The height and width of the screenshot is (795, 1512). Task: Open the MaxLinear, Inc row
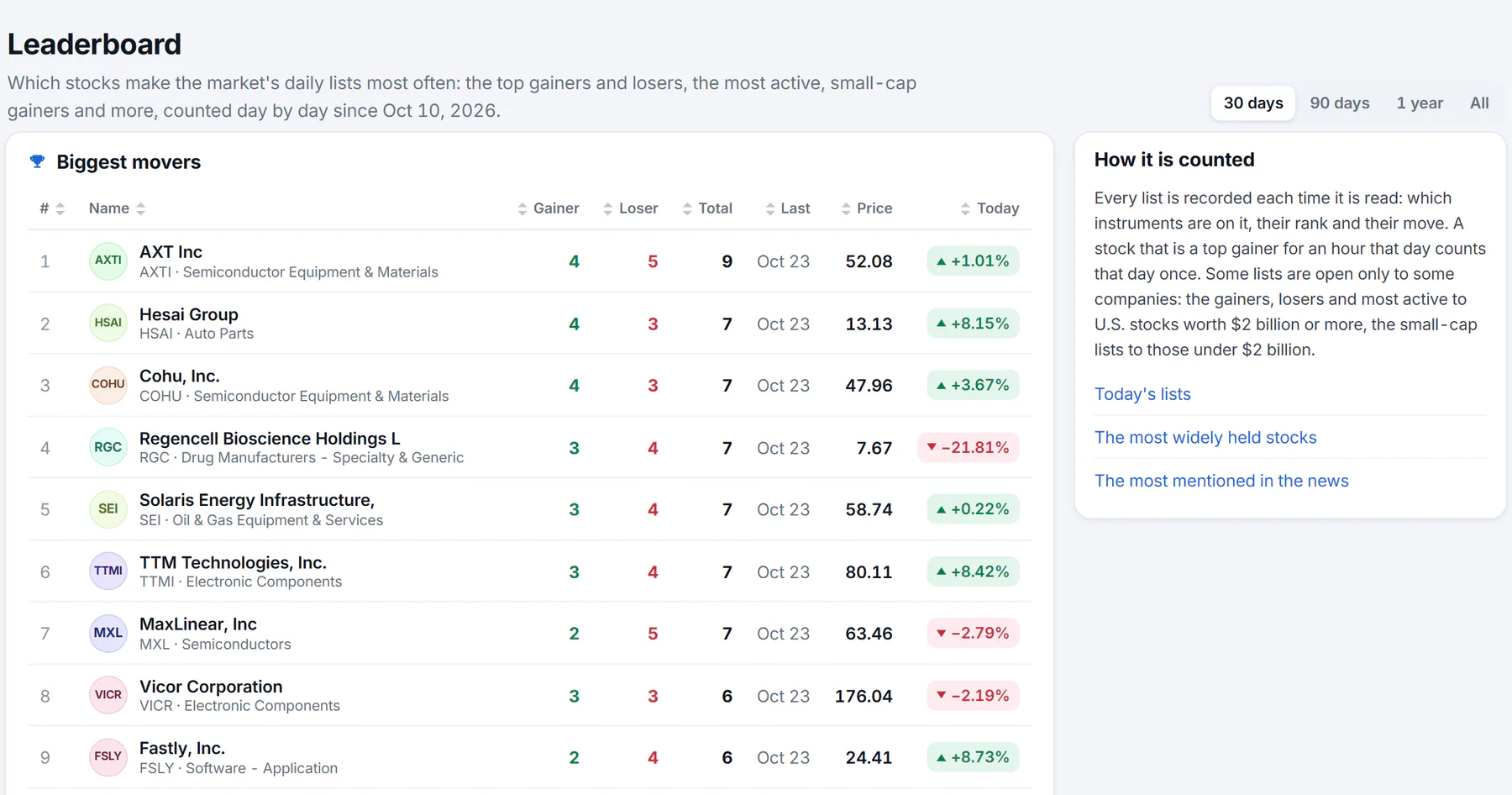point(529,634)
